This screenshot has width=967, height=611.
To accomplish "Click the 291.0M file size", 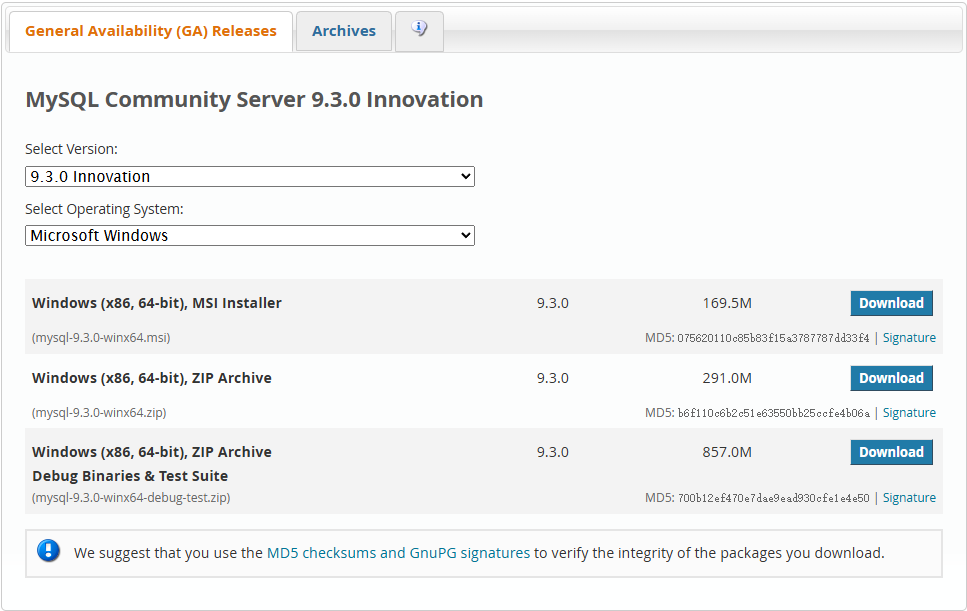I will tap(727, 378).
